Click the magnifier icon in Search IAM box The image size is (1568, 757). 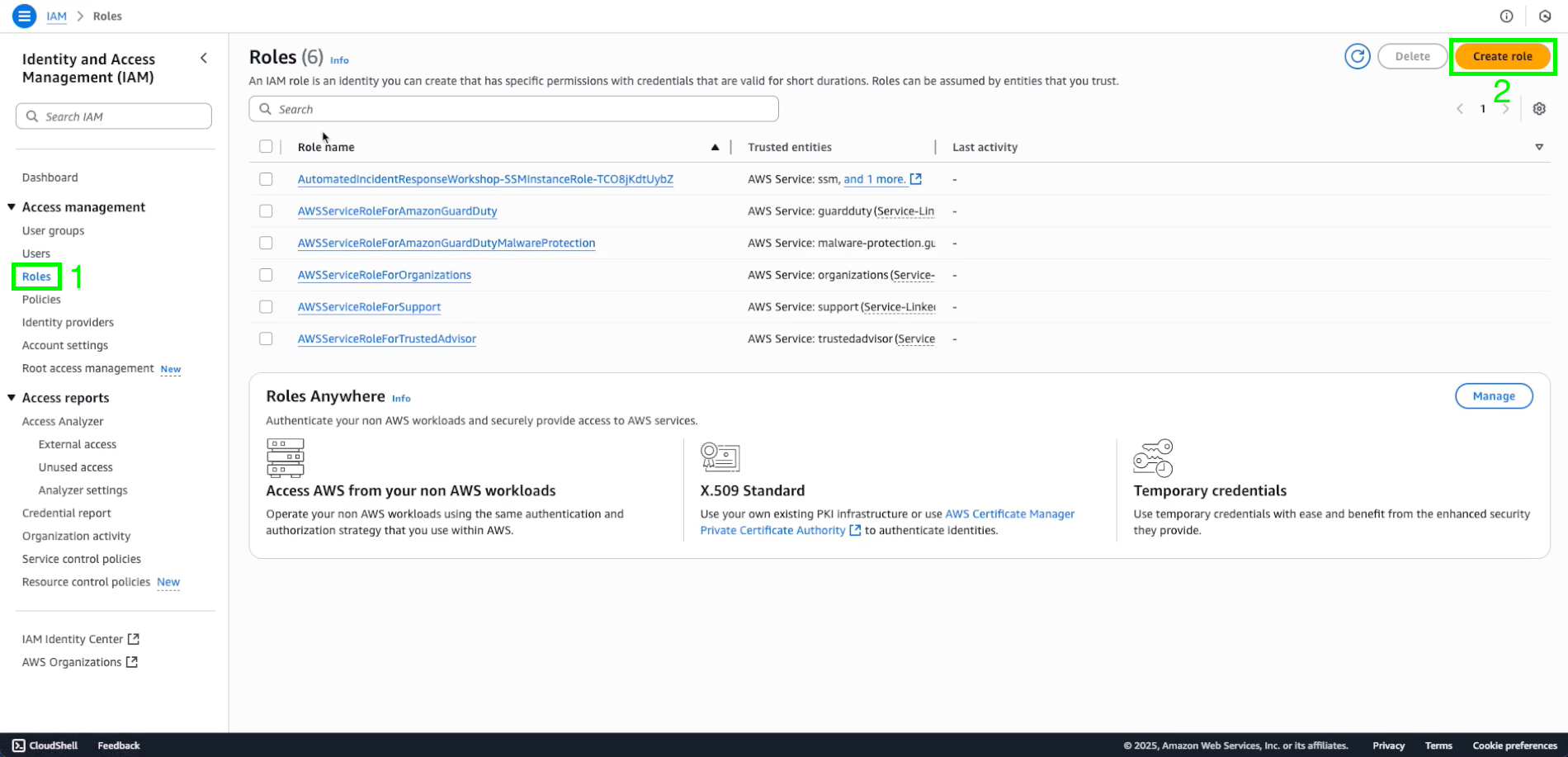point(32,116)
